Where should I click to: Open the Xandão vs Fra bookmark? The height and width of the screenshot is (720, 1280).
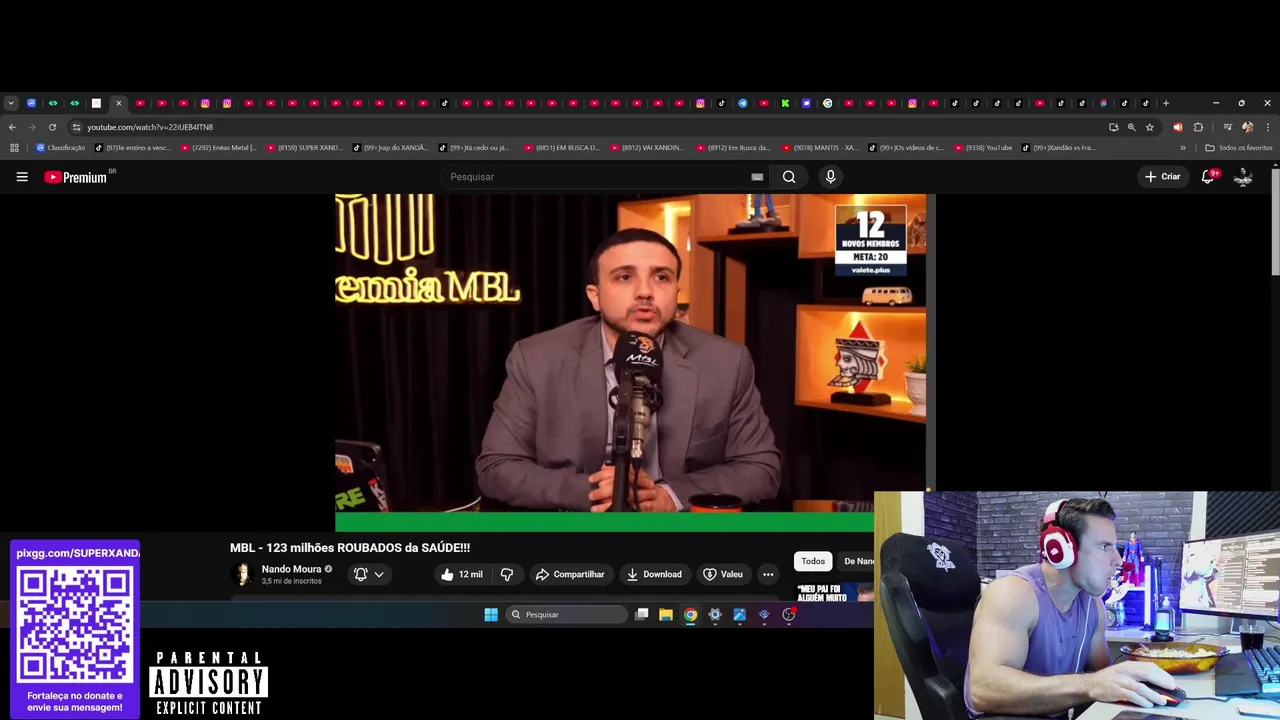point(1059,148)
